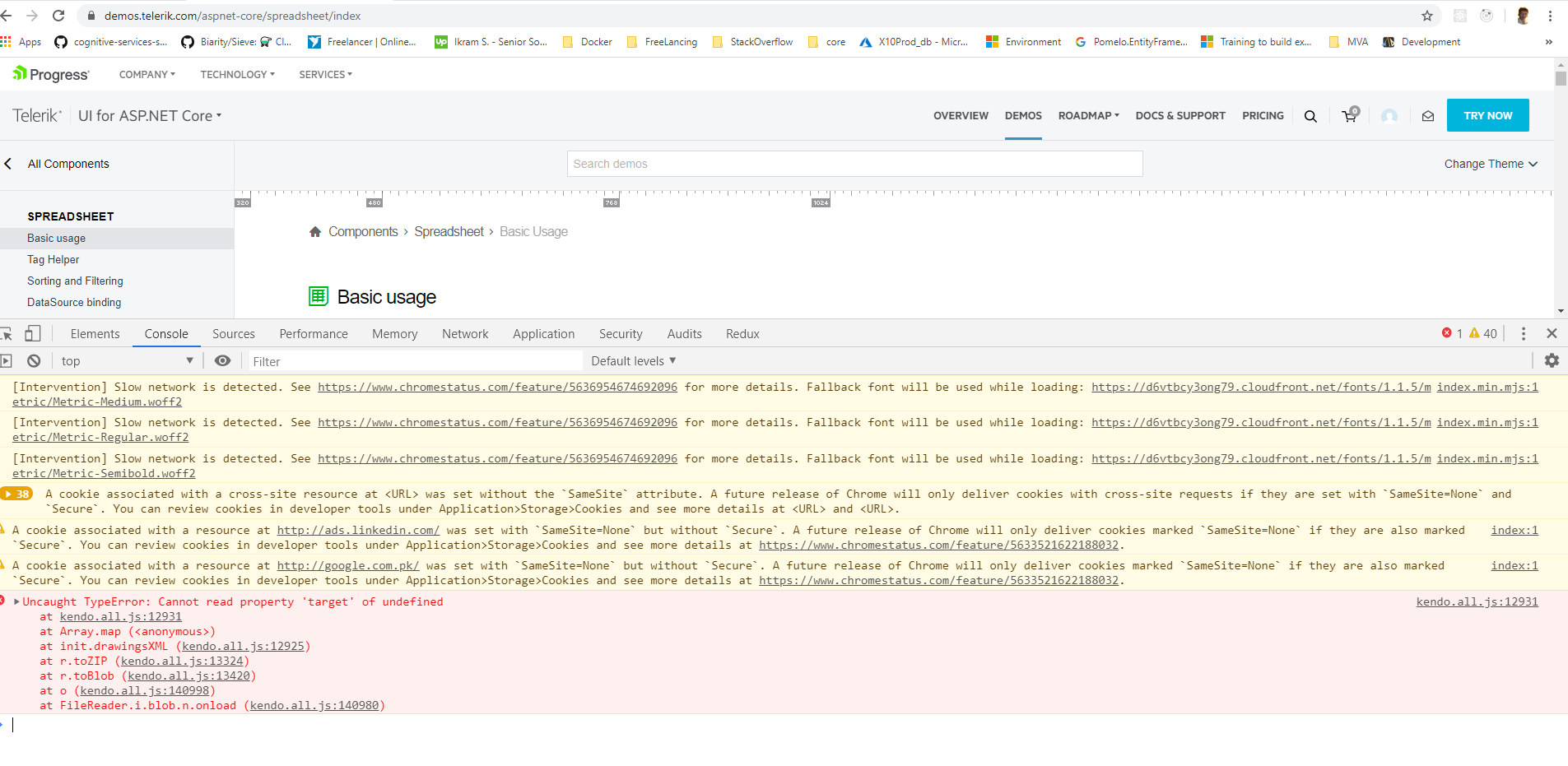1568x766 pixels.
Task: Expand the UI for ASP.NET Core product dropdown
Action: pyautogui.click(x=150, y=116)
